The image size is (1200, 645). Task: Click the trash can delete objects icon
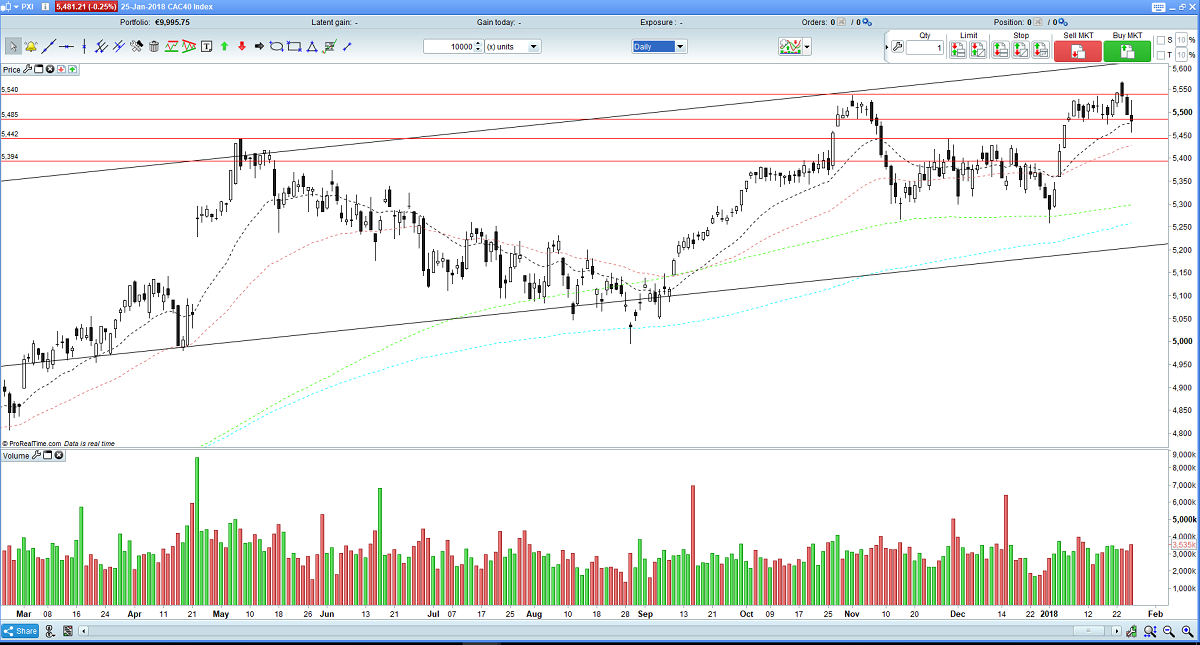(x=154, y=46)
